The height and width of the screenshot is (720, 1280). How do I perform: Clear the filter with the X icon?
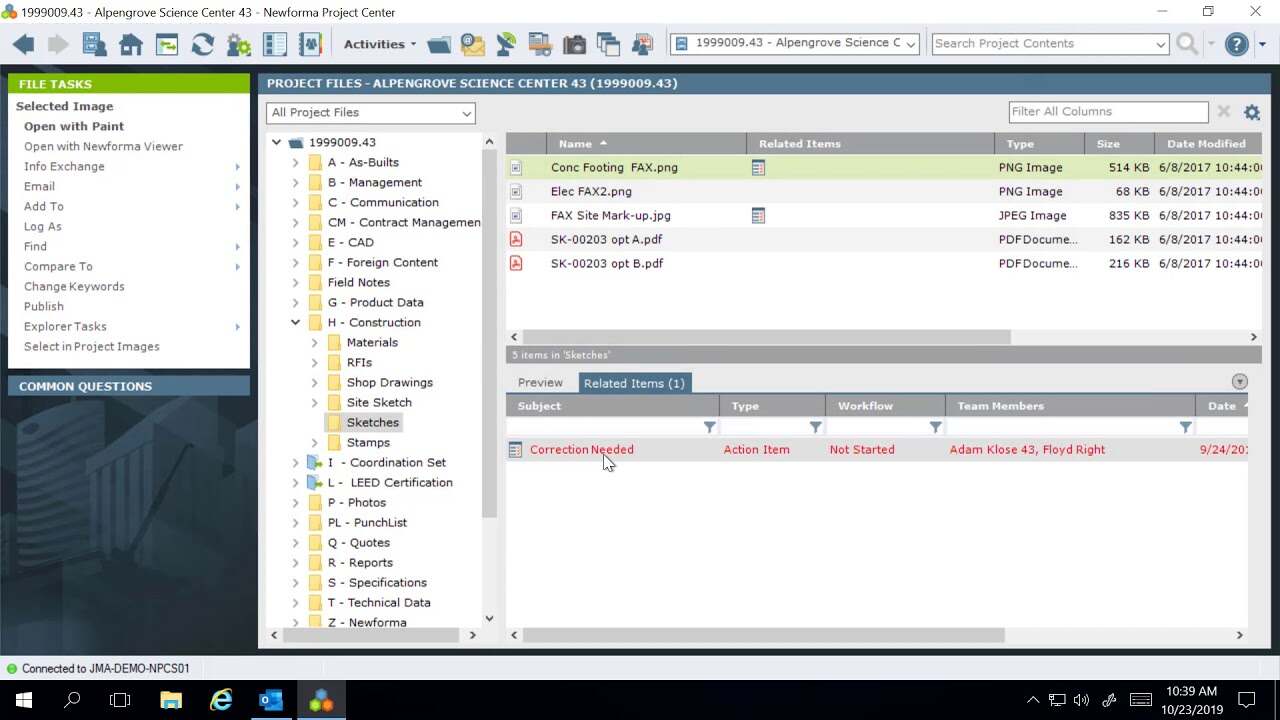(1224, 112)
